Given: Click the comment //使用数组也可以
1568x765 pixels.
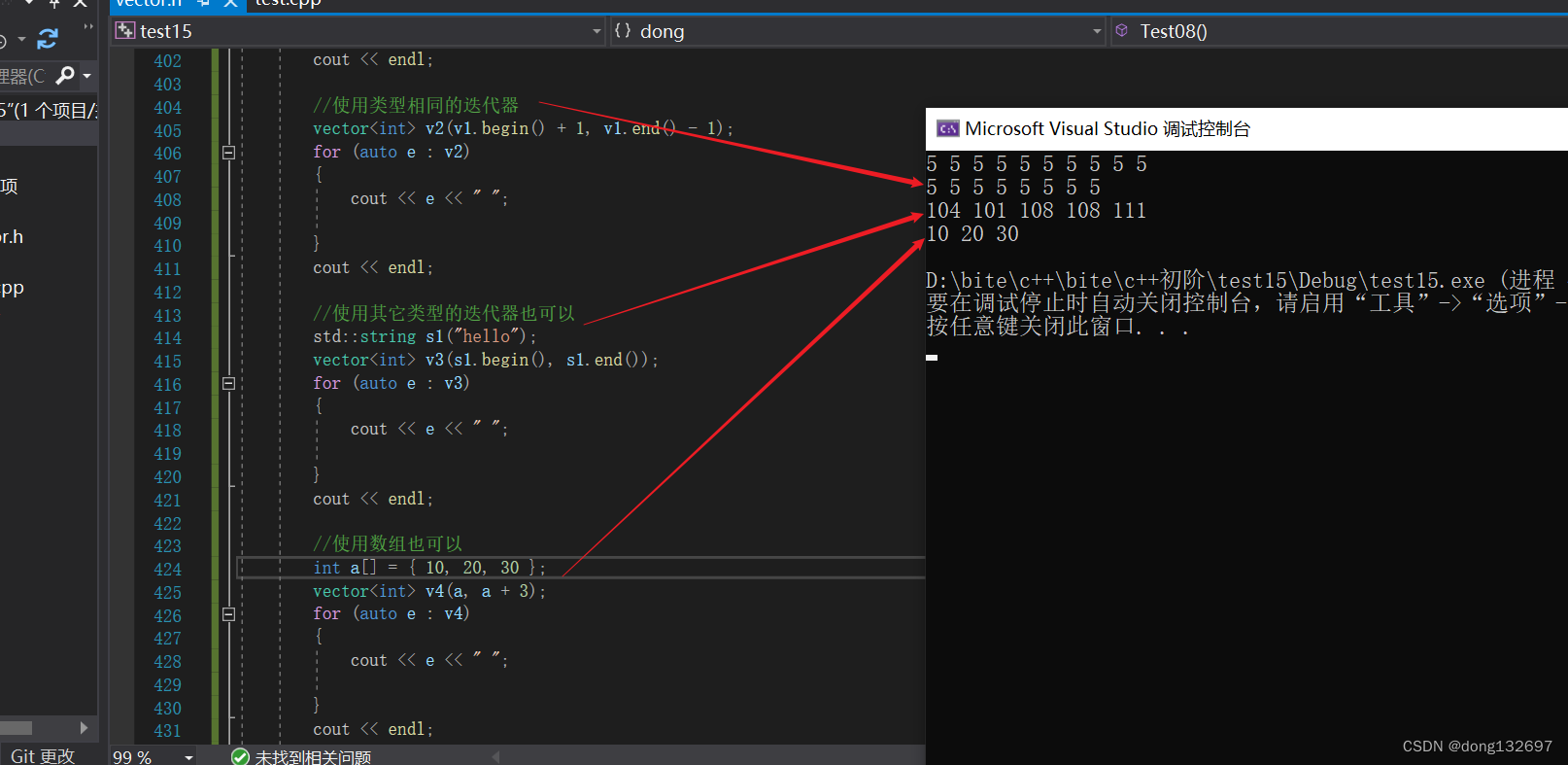Looking at the screenshot, I should (x=388, y=543).
